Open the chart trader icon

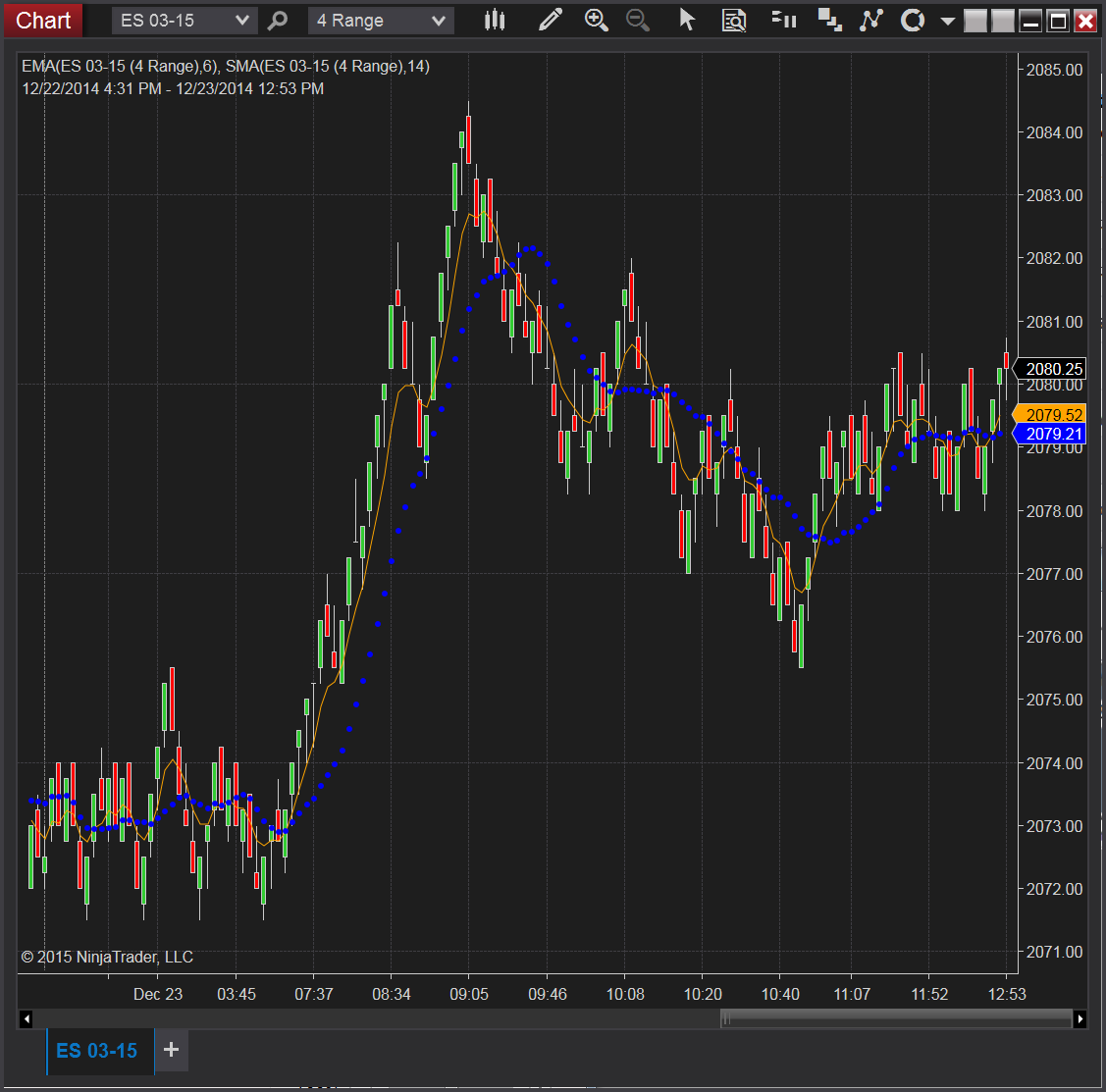pyautogui.click(x=784, y=20)
